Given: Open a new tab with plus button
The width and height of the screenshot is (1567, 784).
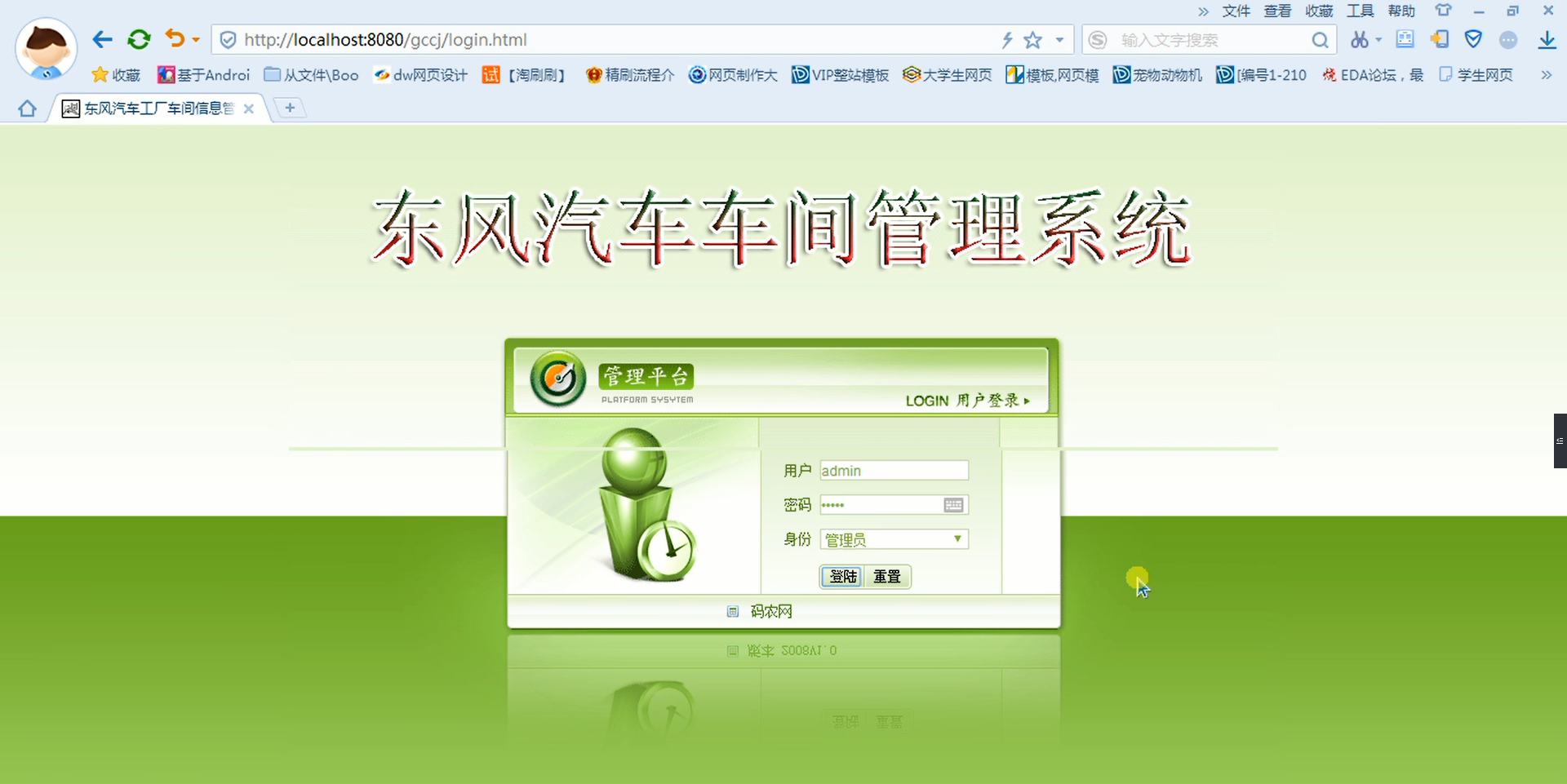Looking at the screenshot, I should [x=290, y=108].
